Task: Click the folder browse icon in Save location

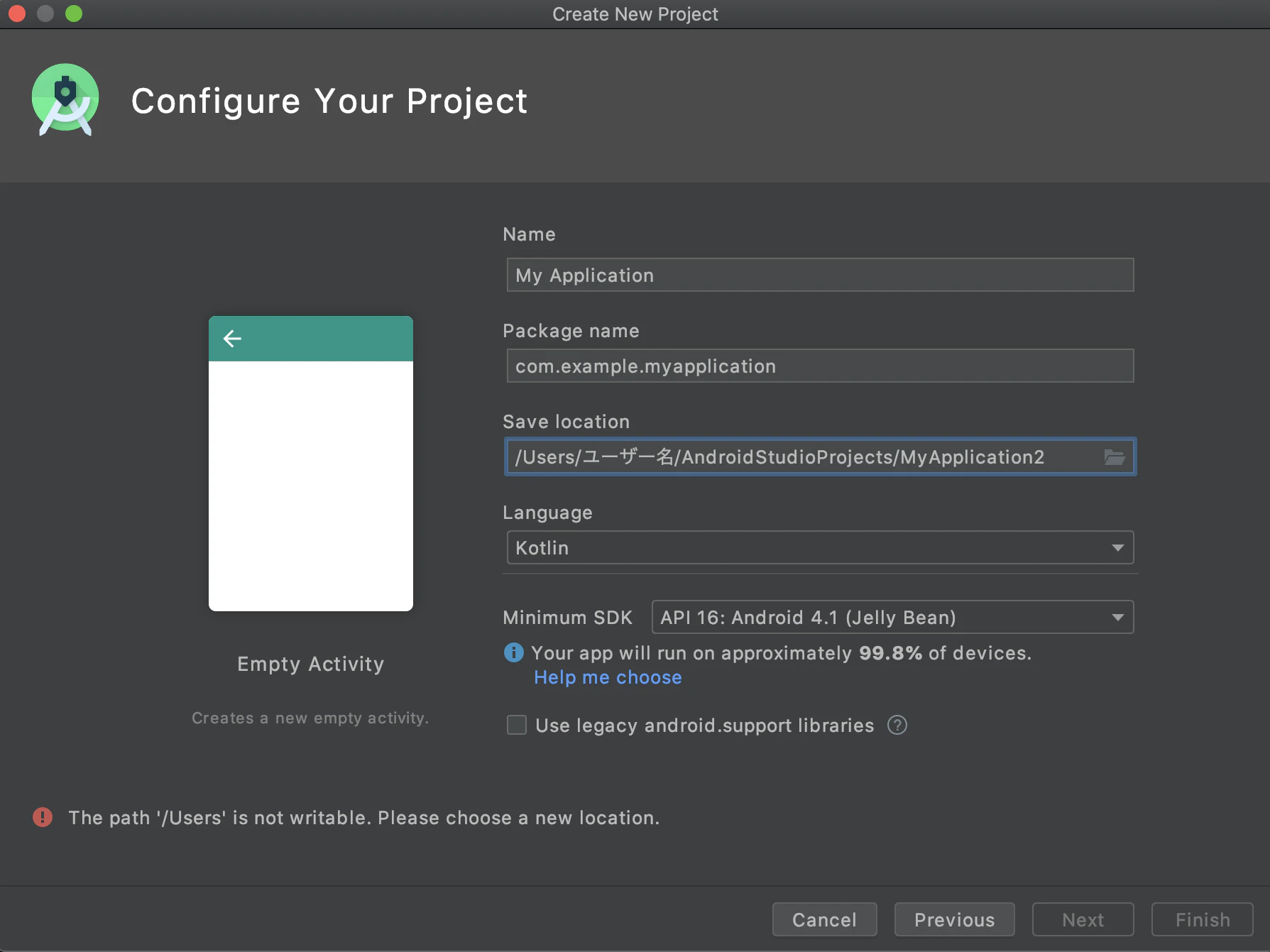Action: coord(1114,457)
